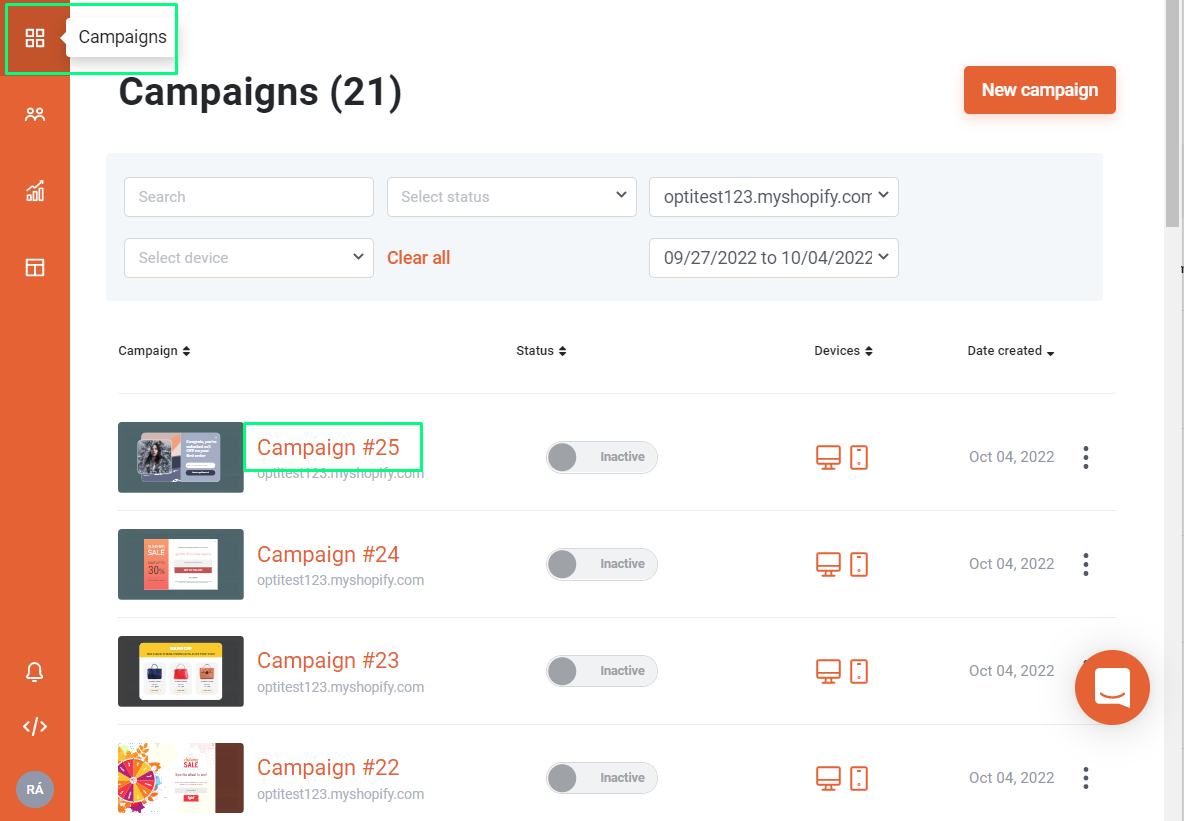Activate the Campaign #25 status toggle
1184x821 pixels.
[x=602, y=457]
